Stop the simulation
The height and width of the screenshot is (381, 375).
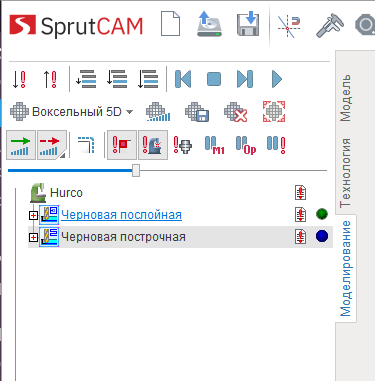(214, 79)
